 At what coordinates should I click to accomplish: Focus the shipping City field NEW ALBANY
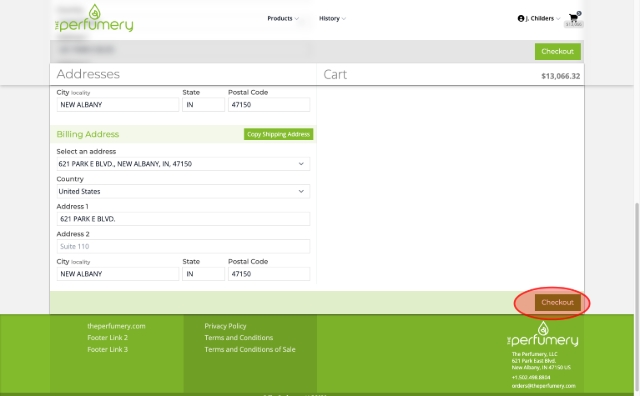[x=118, y=105]
